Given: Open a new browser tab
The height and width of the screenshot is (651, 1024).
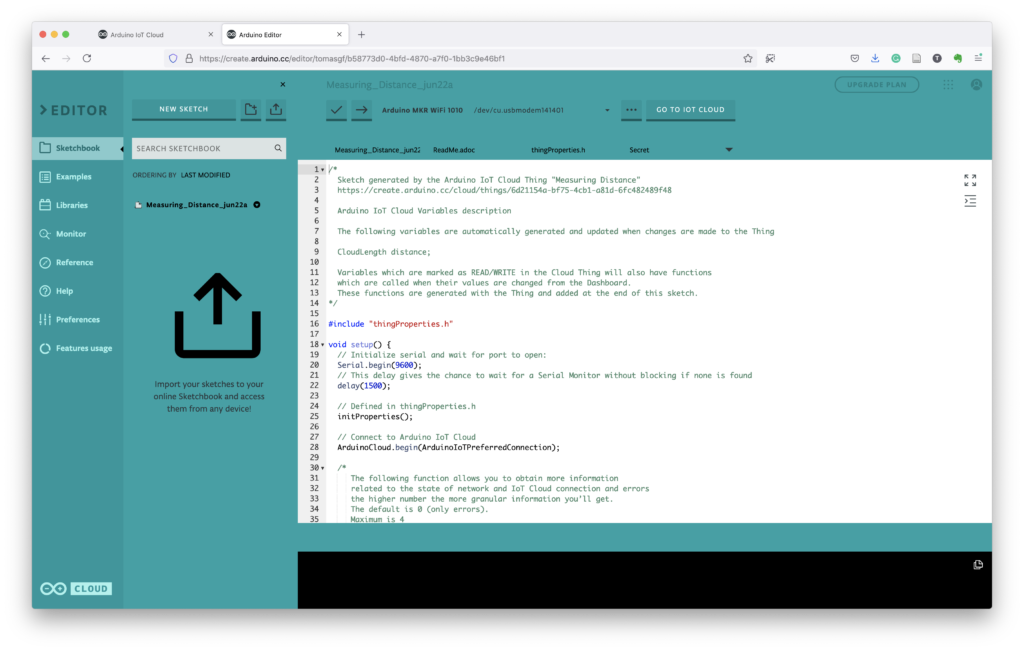Looking at the screenshot, I should click(361, 35).
